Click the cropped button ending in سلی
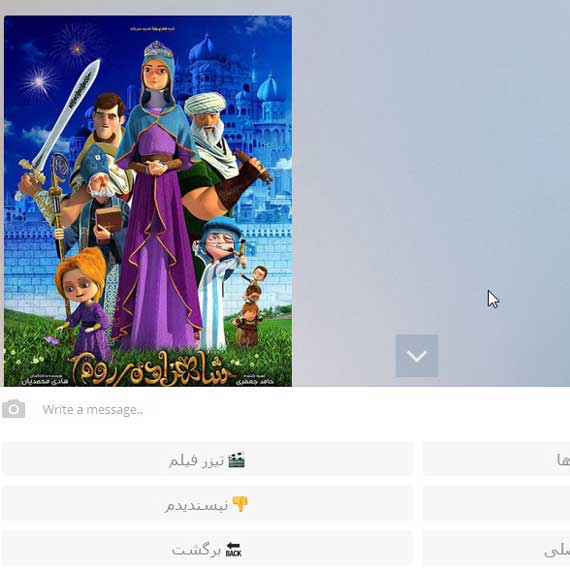The width and height of the screenshot is (570, 570). tap(497, 549)
